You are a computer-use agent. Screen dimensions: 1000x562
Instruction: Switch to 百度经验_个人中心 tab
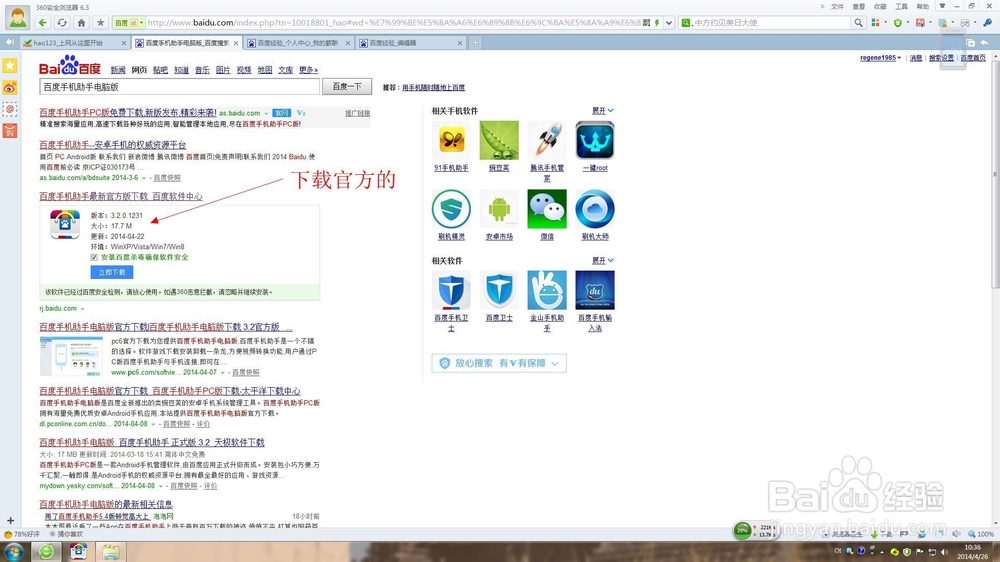pos(298,43)
